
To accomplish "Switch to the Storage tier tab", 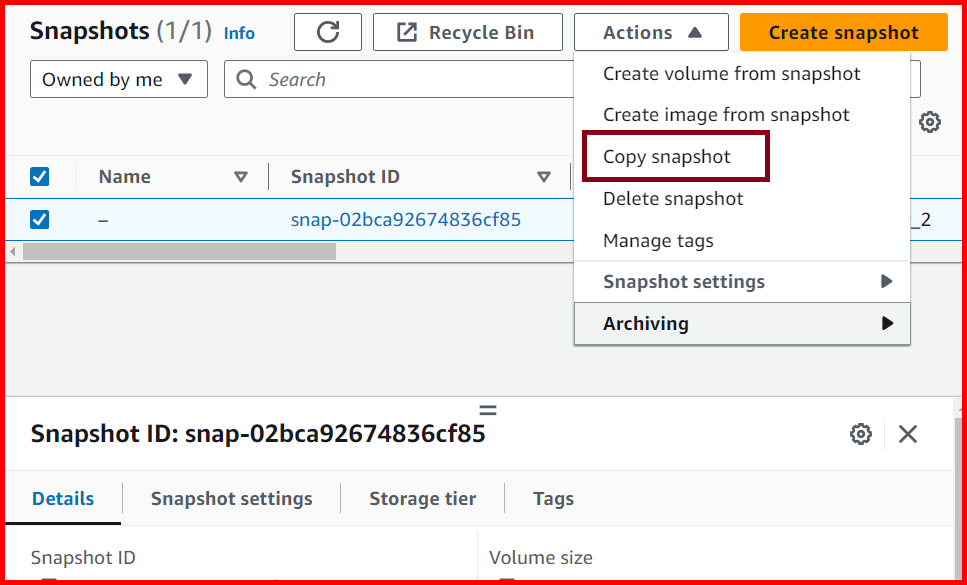I will point(422,498).
